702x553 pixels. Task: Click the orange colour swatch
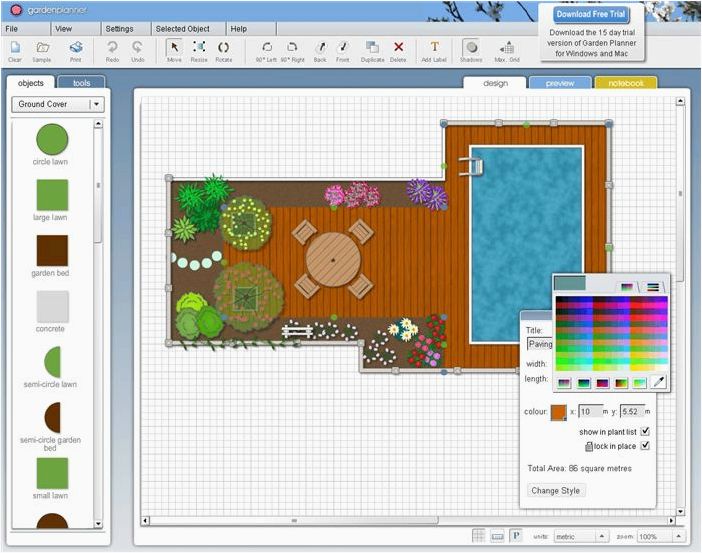point(558,412)
